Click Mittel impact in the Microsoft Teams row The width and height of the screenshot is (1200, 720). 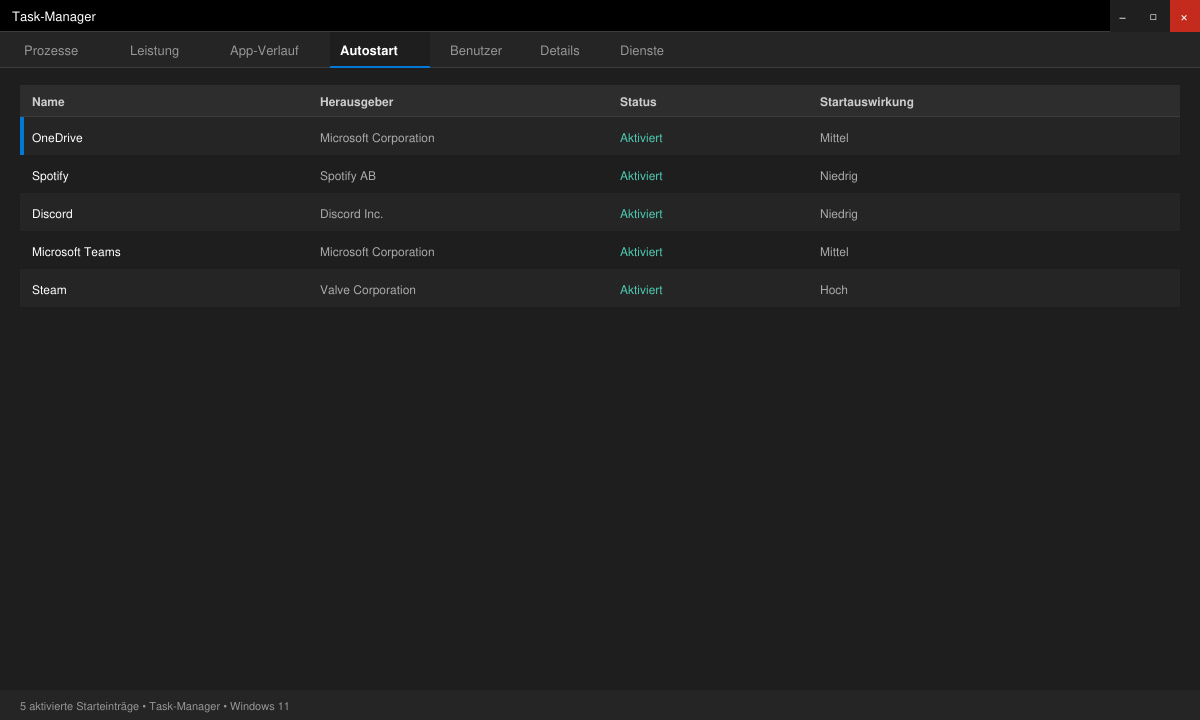(834, 252)
